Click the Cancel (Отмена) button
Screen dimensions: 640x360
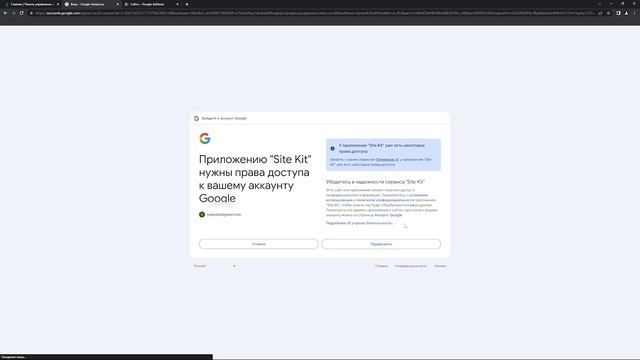point(259,244)
